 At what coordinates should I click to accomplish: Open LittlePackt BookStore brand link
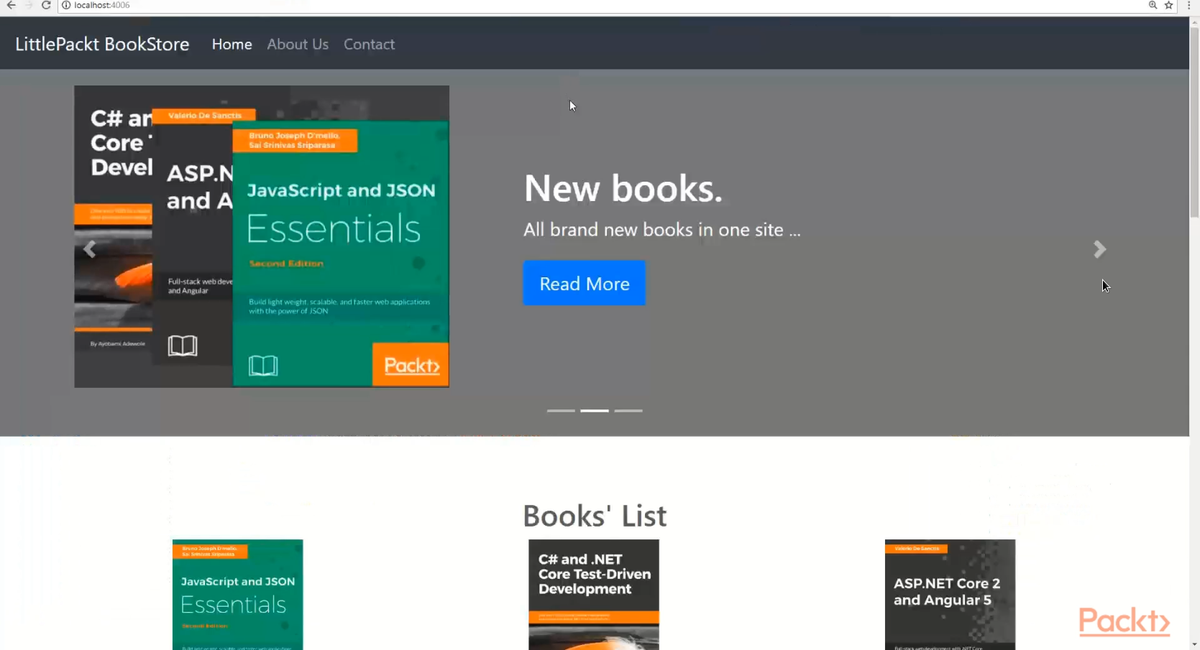pyautogui.click(x=102, y=44)
